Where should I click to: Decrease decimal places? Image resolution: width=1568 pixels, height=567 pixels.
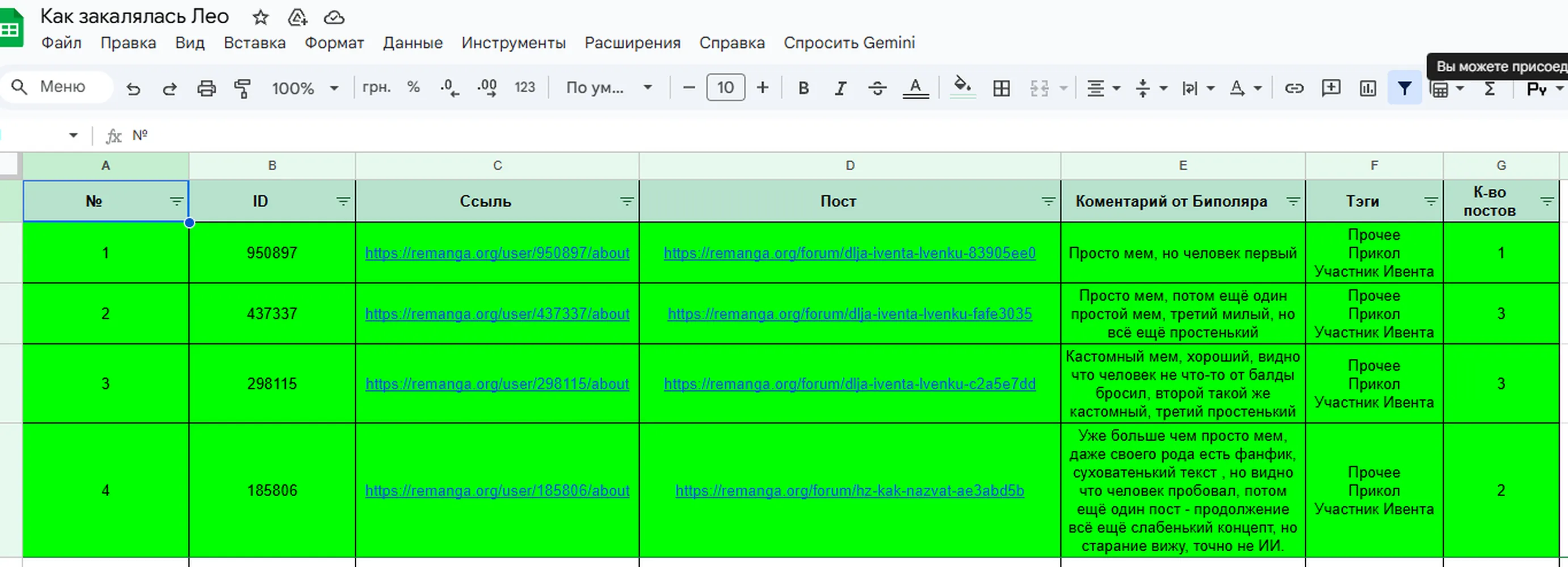(x=449, y=88)
